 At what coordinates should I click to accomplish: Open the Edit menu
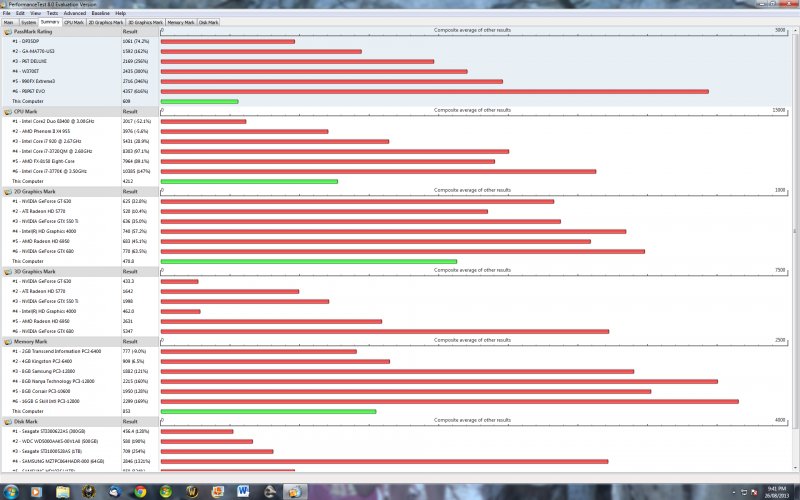(20, 13)
